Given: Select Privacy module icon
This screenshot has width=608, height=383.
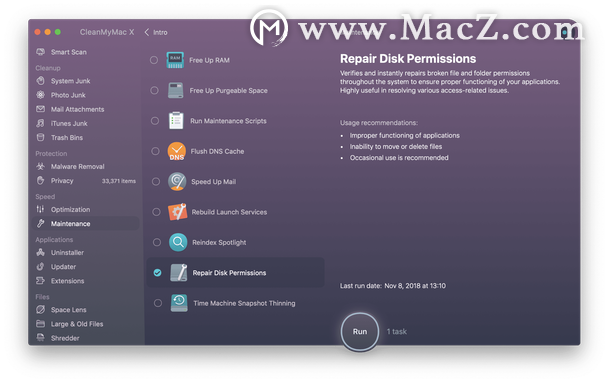Looking at the screenshot, I should pos(40,181).
